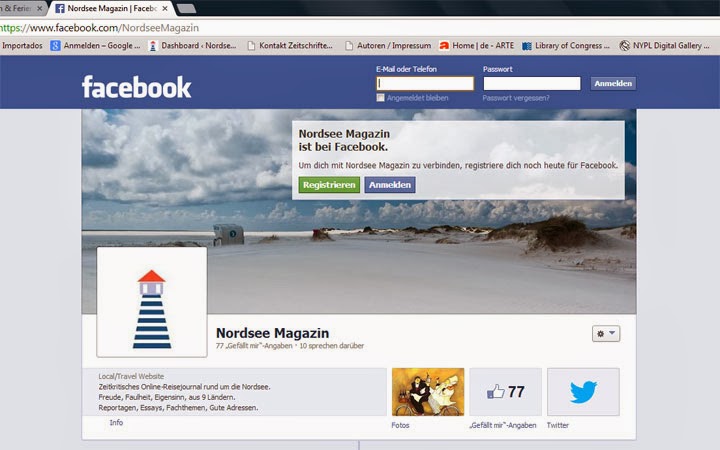The height and width of the screenshot is (450, 720).
Task: Click the Info link
Action: pyautogui.click(x=116, y=422)
